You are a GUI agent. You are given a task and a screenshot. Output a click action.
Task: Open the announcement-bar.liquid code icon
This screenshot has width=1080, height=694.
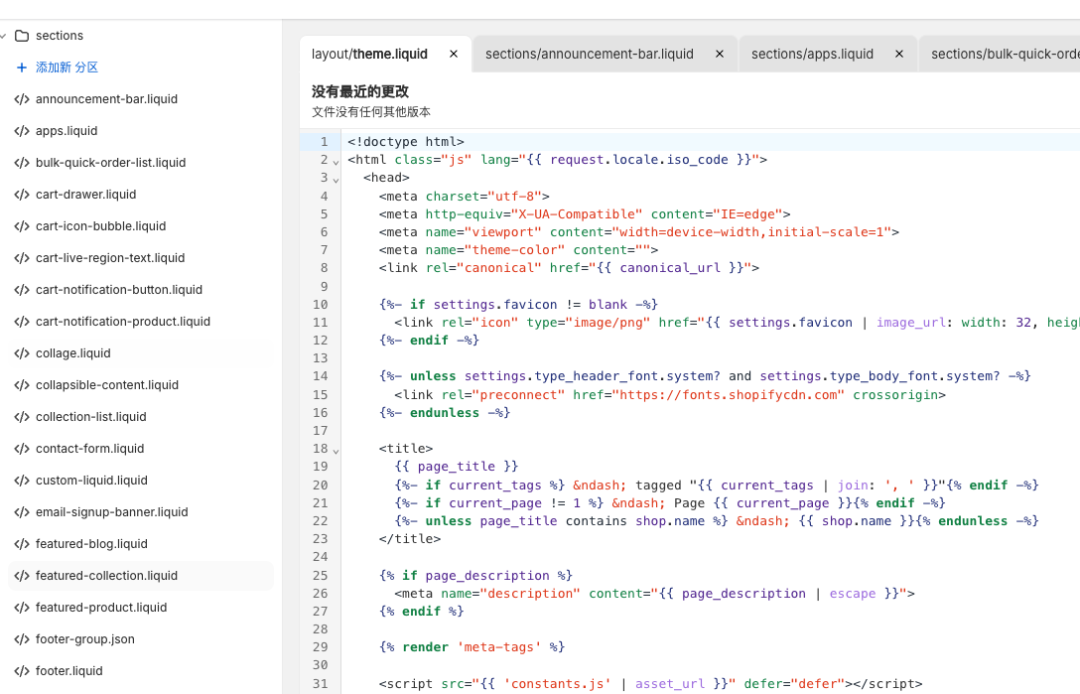tap(22, 99)
